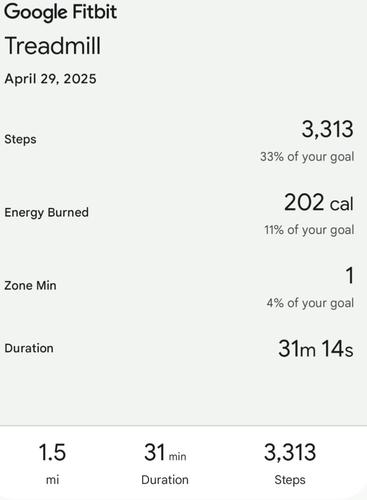Open the Steps row label

(x=20, y=139)
